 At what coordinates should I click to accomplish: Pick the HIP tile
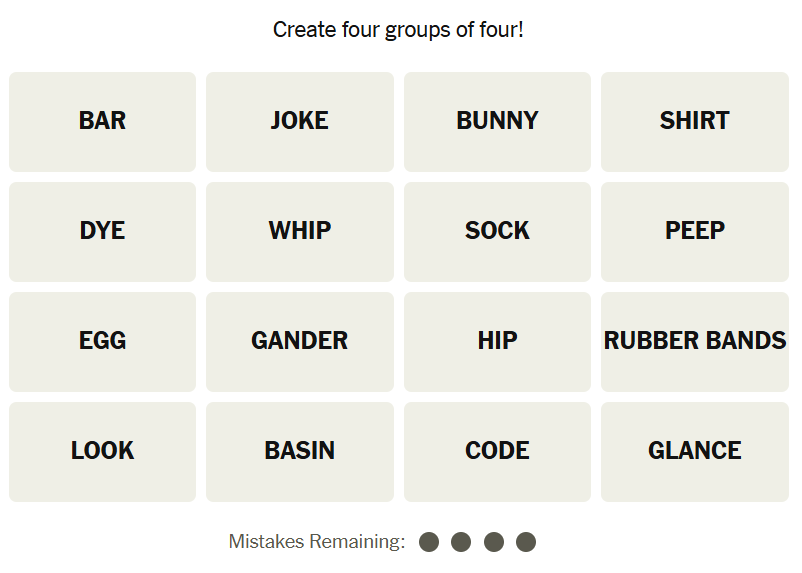click(x=497, y=341)
